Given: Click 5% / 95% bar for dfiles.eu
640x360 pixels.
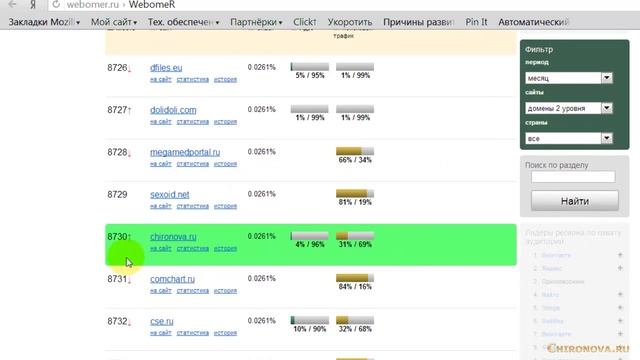Looking at the screenshot, I should pos(310,67).
